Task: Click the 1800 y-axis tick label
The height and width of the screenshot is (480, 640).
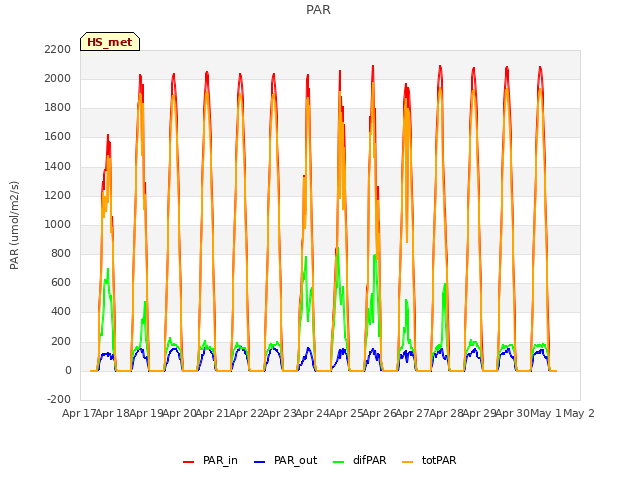Action: pyautogui.click(x=58, y=108)
